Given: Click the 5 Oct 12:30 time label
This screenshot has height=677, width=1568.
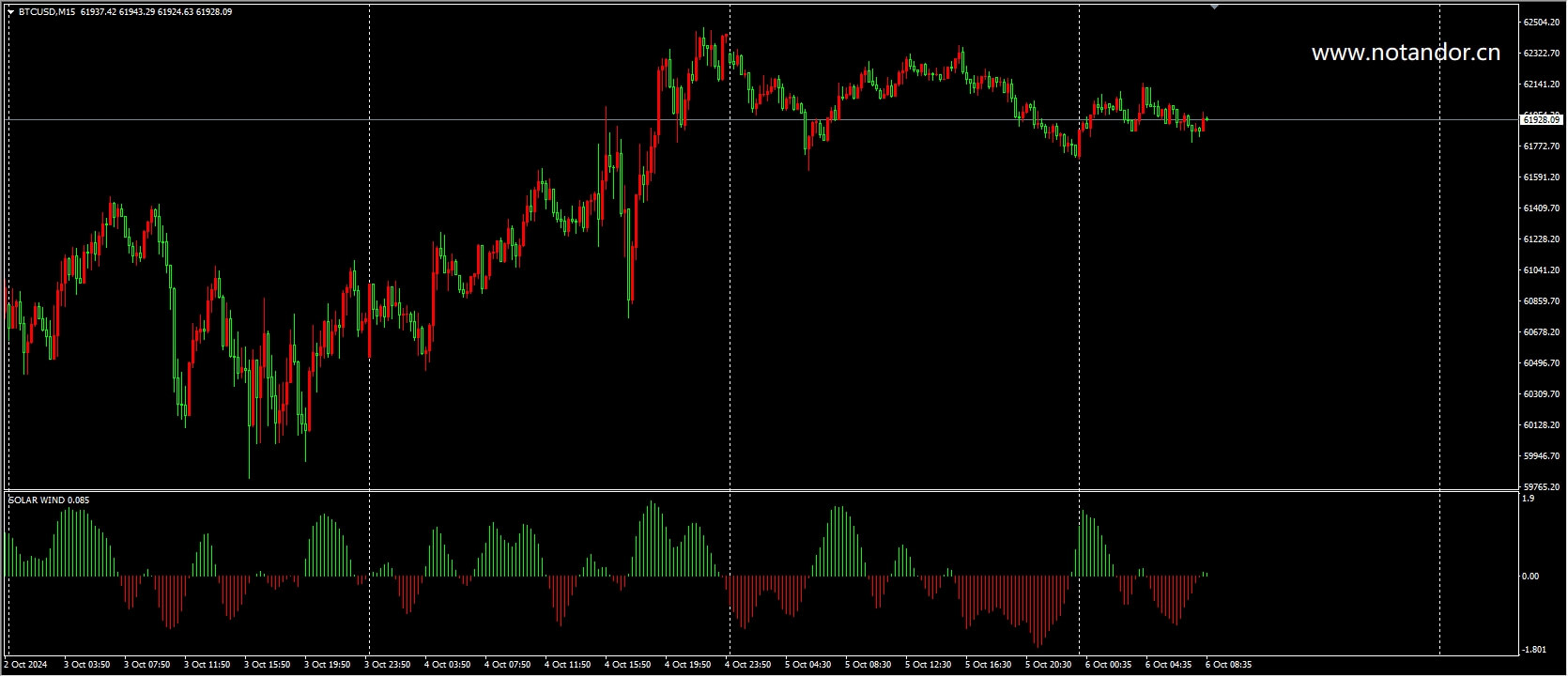Looking at the screenshot, I should pyautogui.click(x=928, y=665).
